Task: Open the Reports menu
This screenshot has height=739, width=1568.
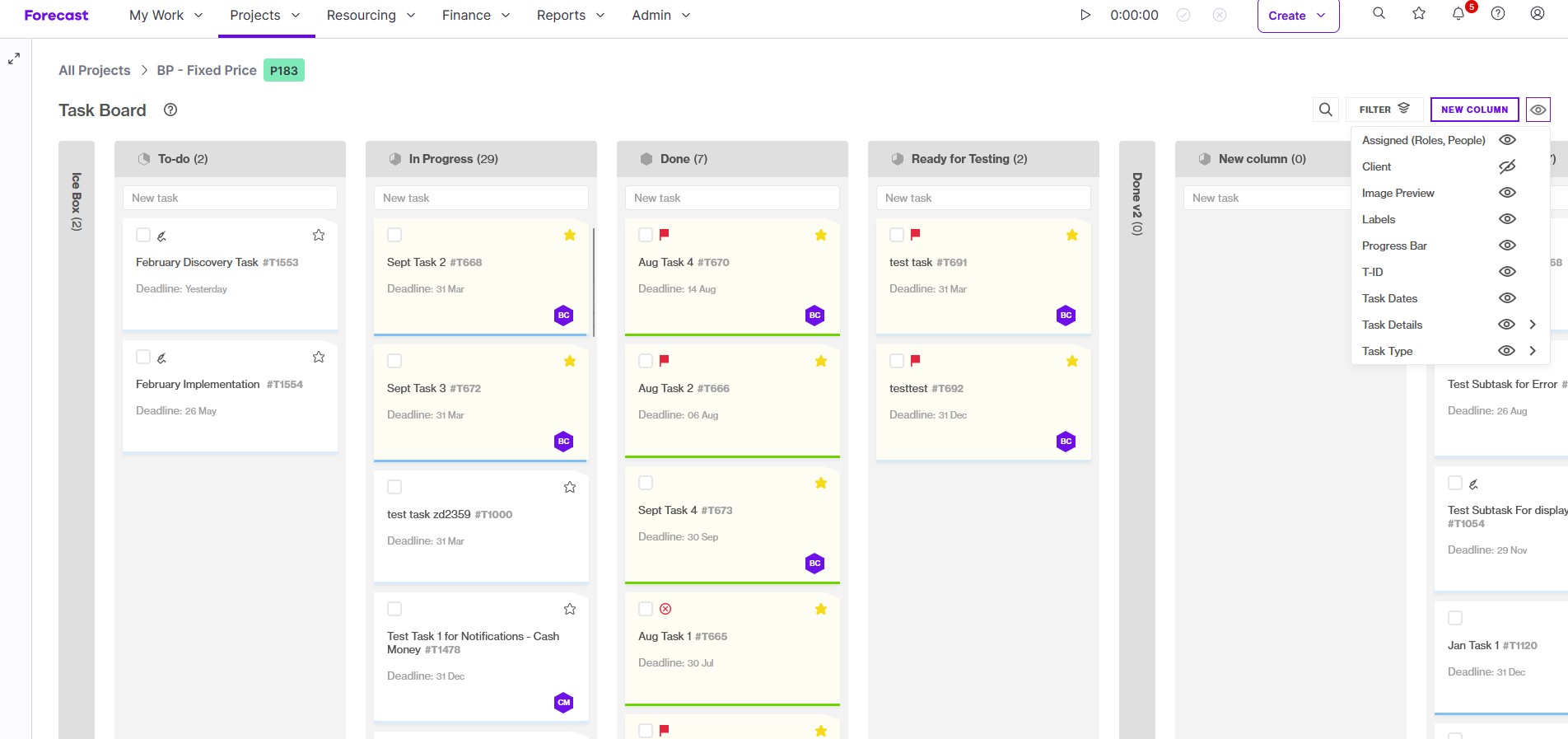Action: click(571, 16)
